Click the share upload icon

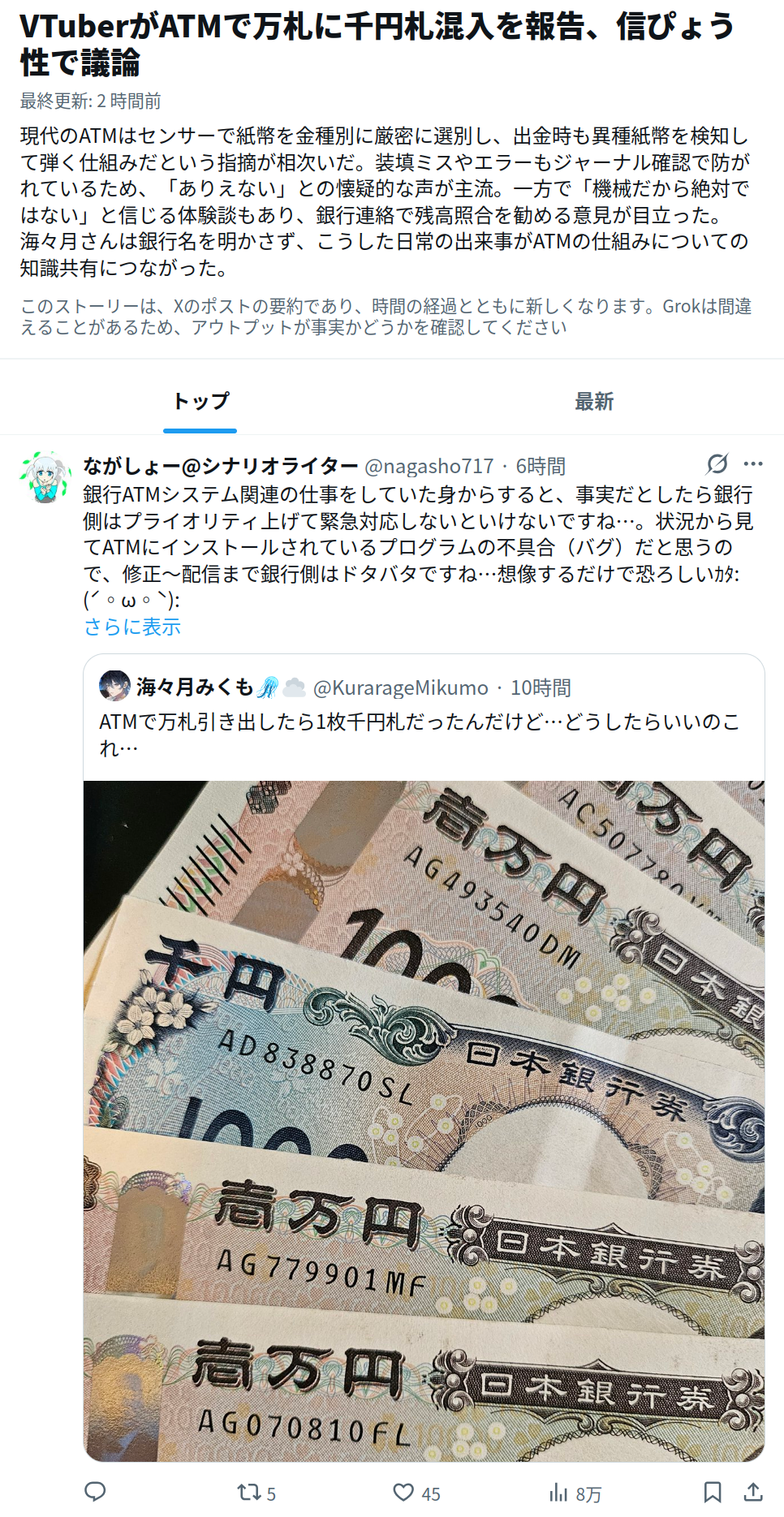click(x=753, y=1492)
